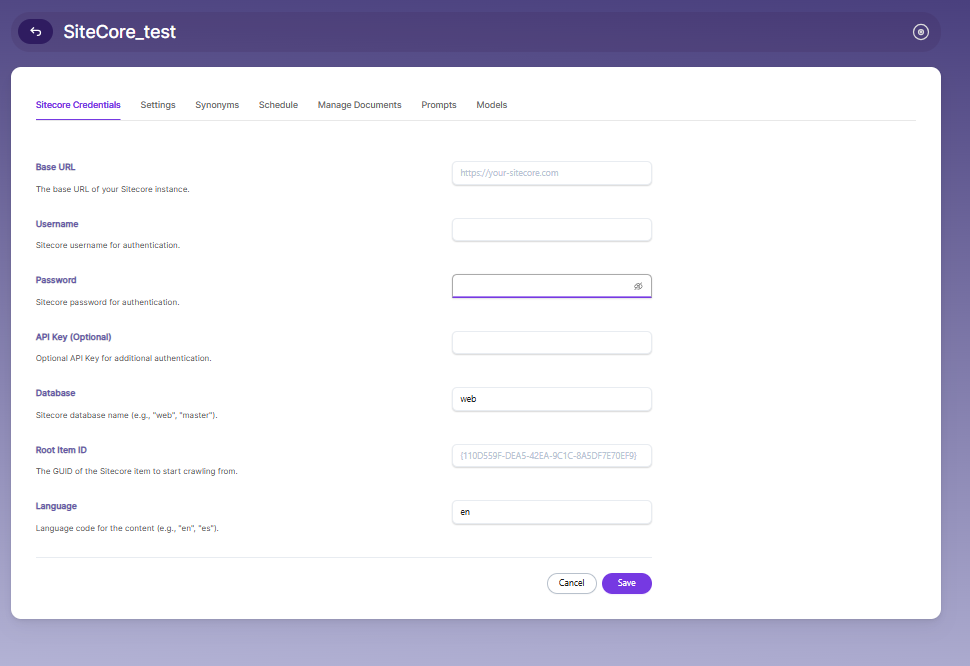This screenshot has height=666, width=970.
Task: Focus the API Key input field
Action: click(x=552, y=343)
